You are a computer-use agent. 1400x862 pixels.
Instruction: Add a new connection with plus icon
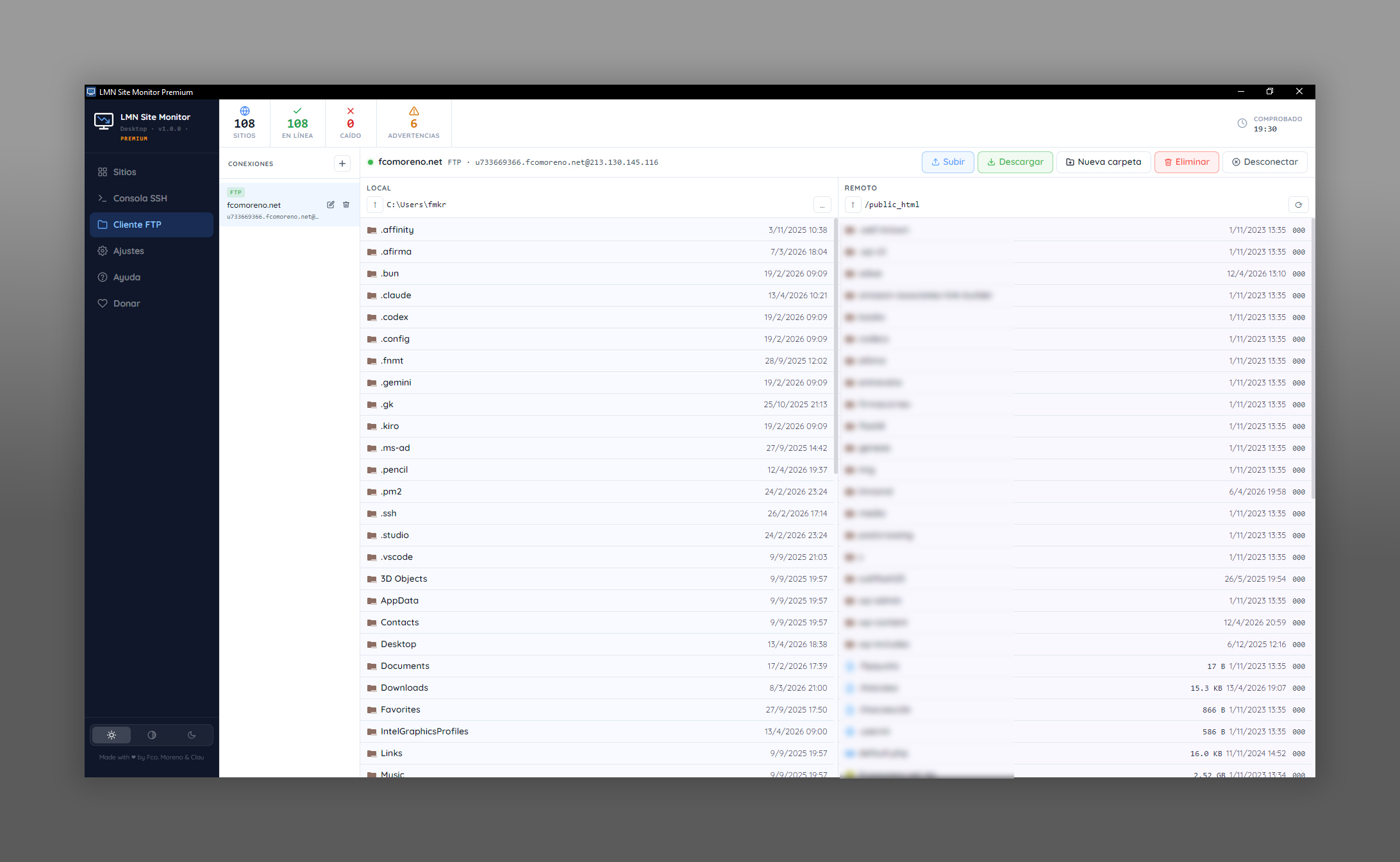click(342, 164)
